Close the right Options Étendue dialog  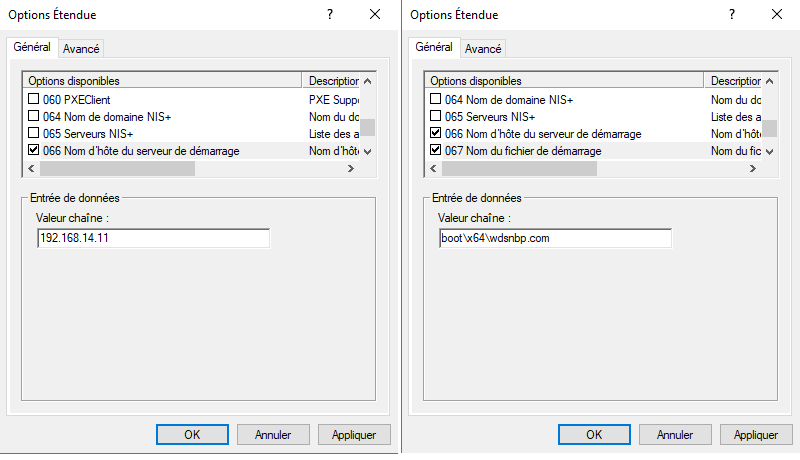tap(777, 15)
